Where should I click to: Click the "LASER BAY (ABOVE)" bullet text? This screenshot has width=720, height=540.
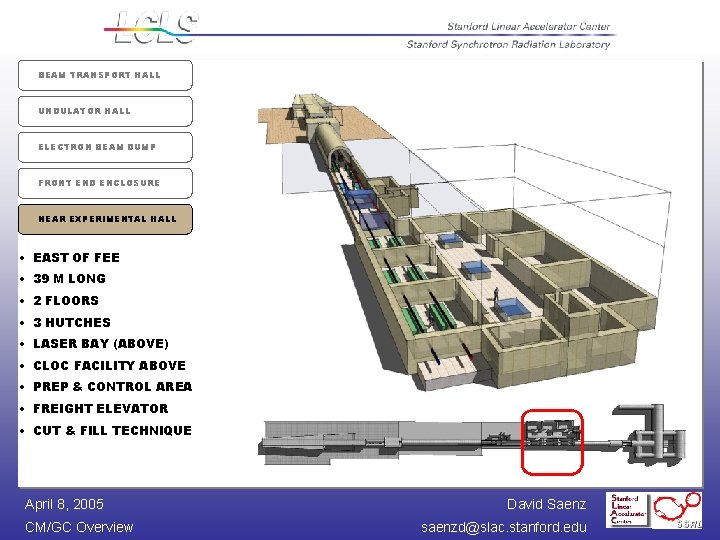tap(101, 344)
